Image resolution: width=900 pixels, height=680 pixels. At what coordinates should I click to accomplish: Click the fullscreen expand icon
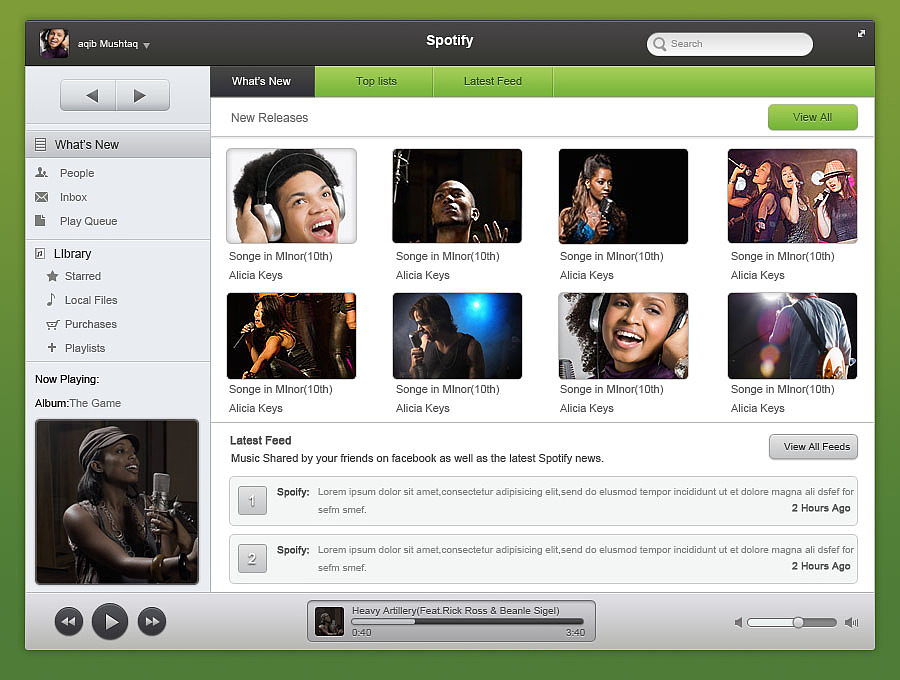tap(861, 34)
